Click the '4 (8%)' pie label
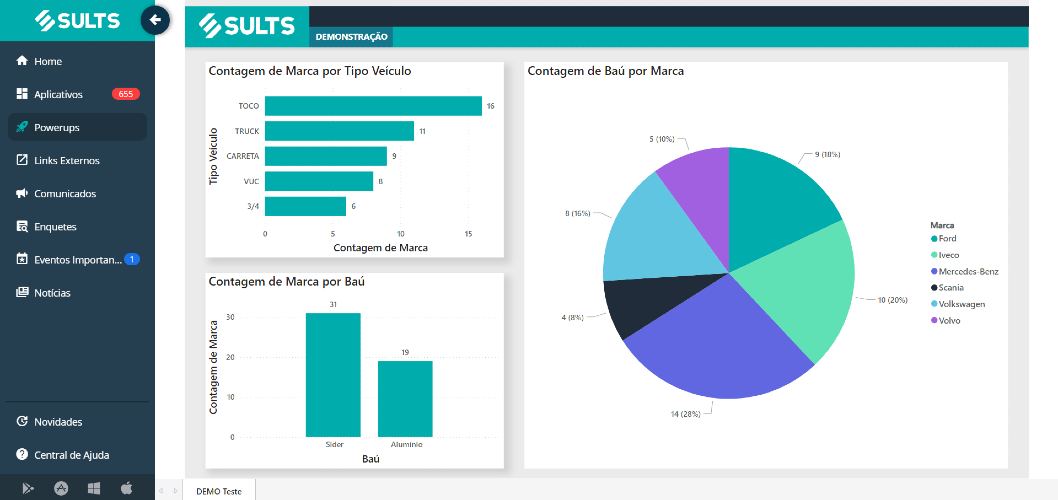Screen dimensions: 1058x500 (573, 316)
